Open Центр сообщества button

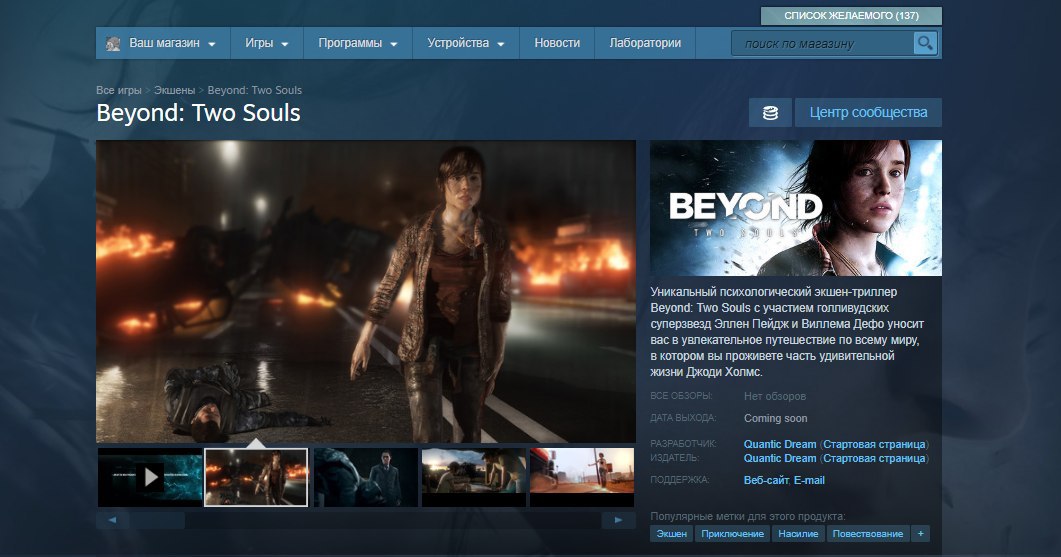pos(868,112)
